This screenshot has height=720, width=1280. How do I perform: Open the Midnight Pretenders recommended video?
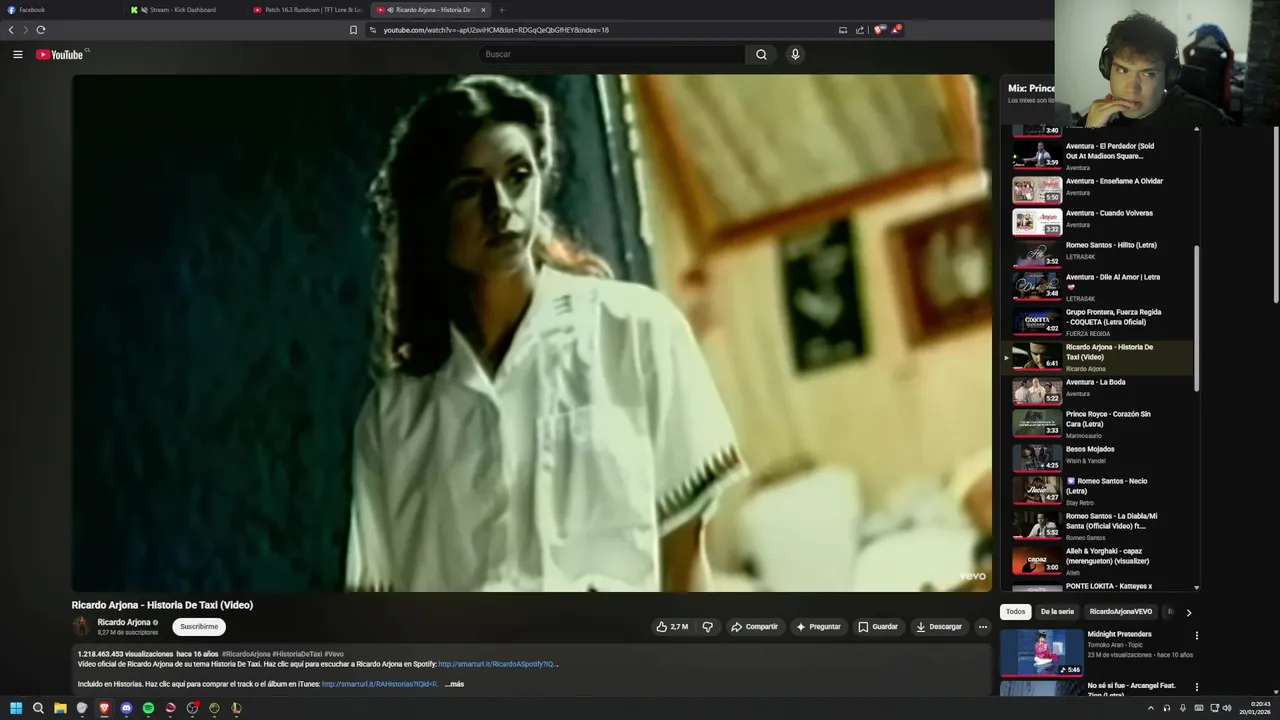pyautogui.click(x=1098, y=652)
